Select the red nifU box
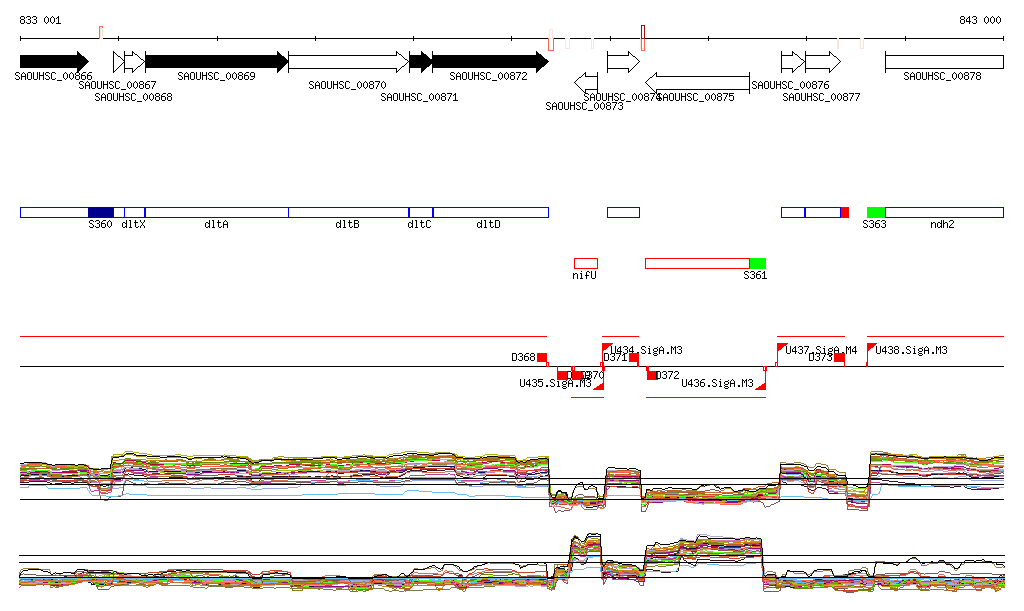The image size is (1024, 611). [x=586, y=263]
